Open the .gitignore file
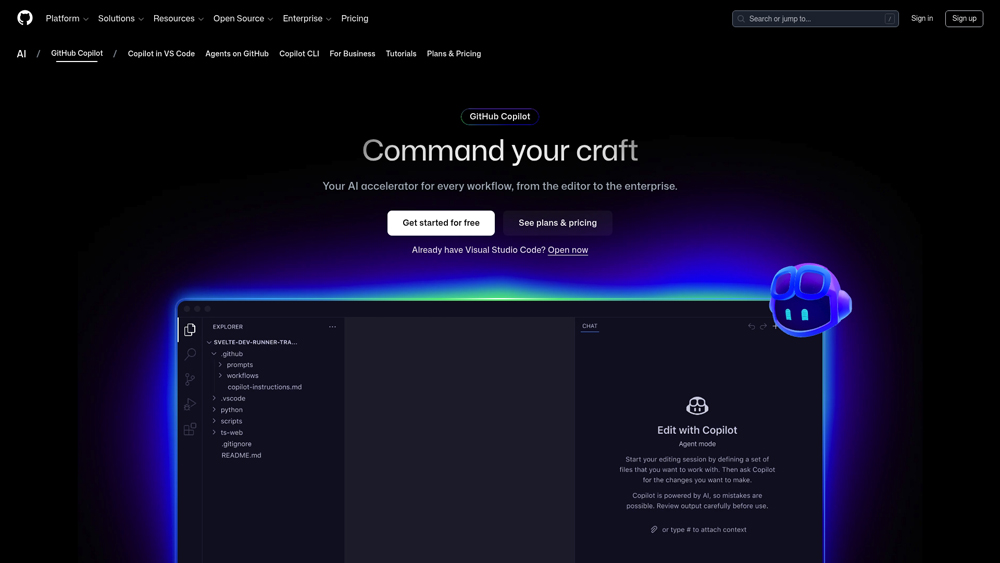Image resolution: width=1000 pixels, height=563 pixels. coord(236,444)
